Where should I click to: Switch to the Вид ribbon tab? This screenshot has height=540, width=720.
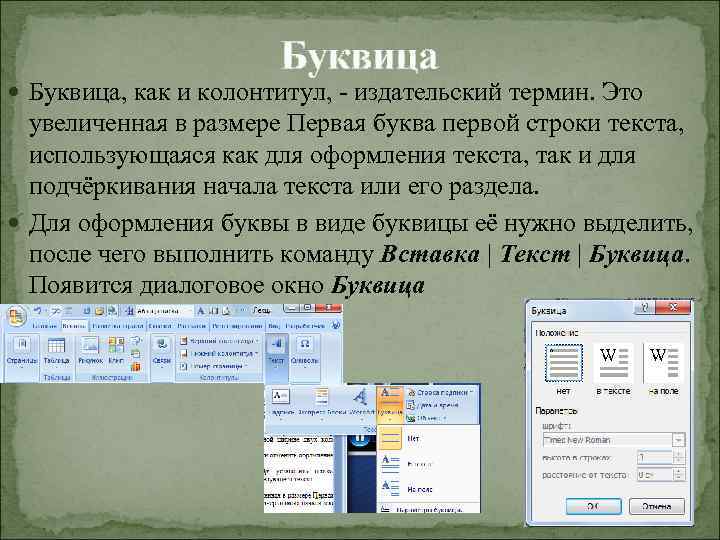tap(274, 326)
